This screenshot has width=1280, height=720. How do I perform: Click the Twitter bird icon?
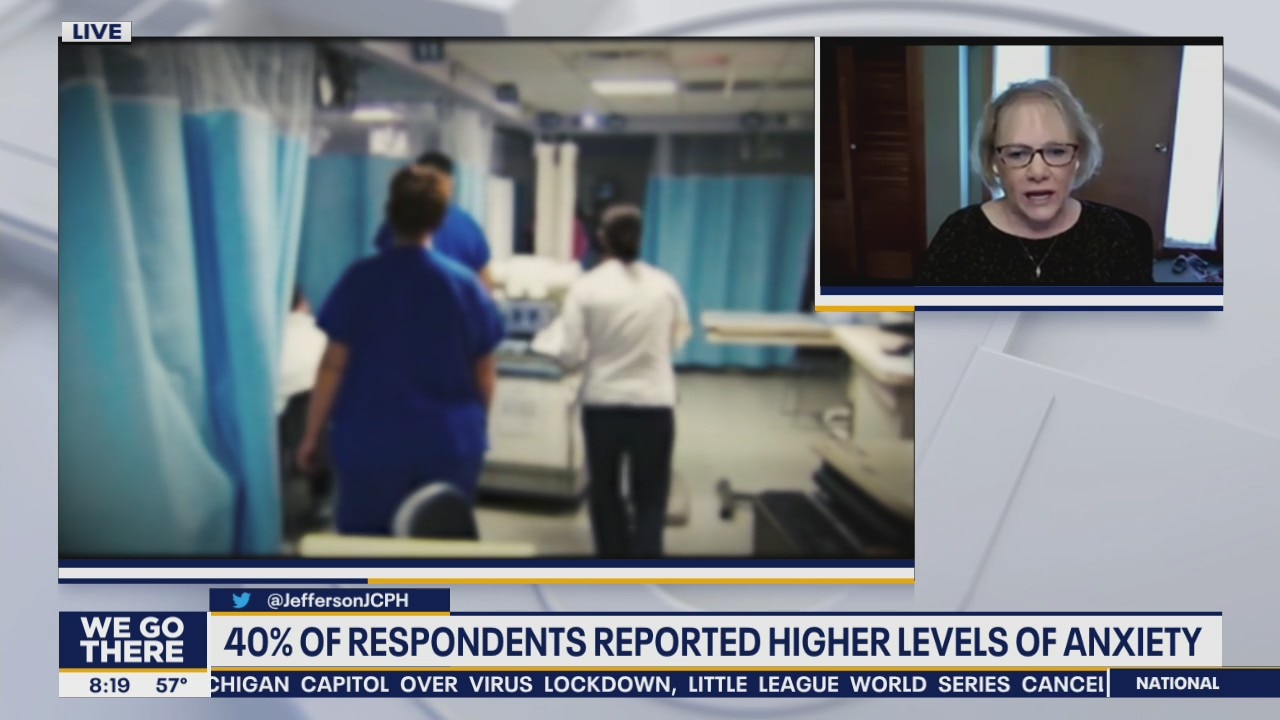tap(241, 601)
